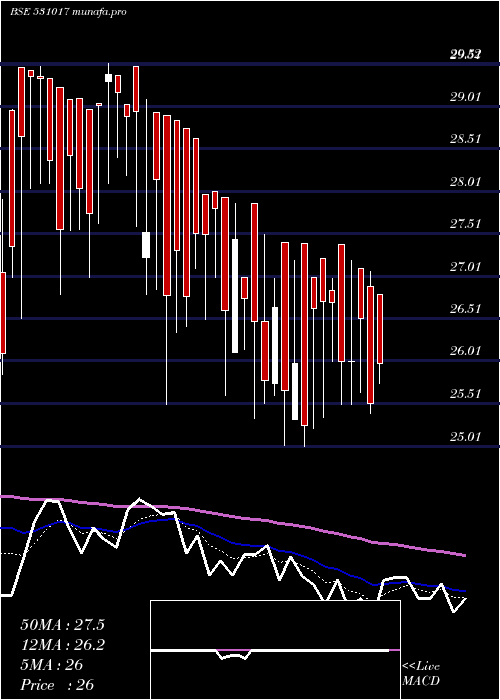Click the 26.01 price axis label
The image size is (500, 700).
[x=465, y=351]
